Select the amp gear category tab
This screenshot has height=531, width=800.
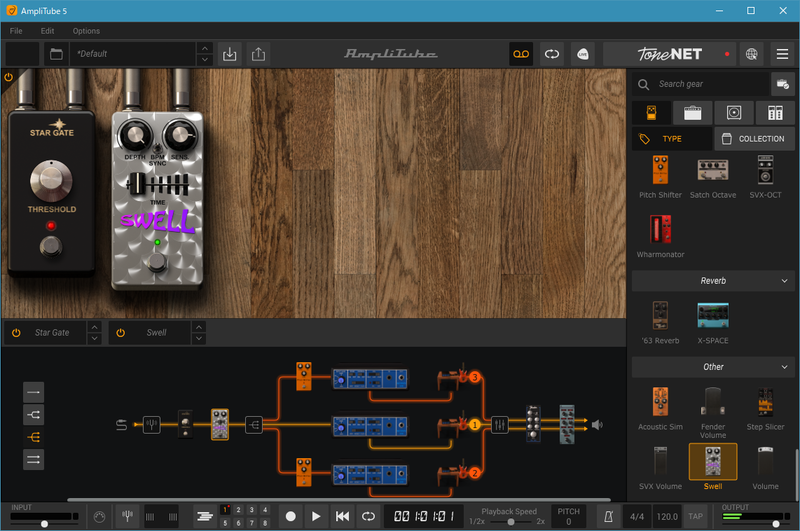point(692,113)
